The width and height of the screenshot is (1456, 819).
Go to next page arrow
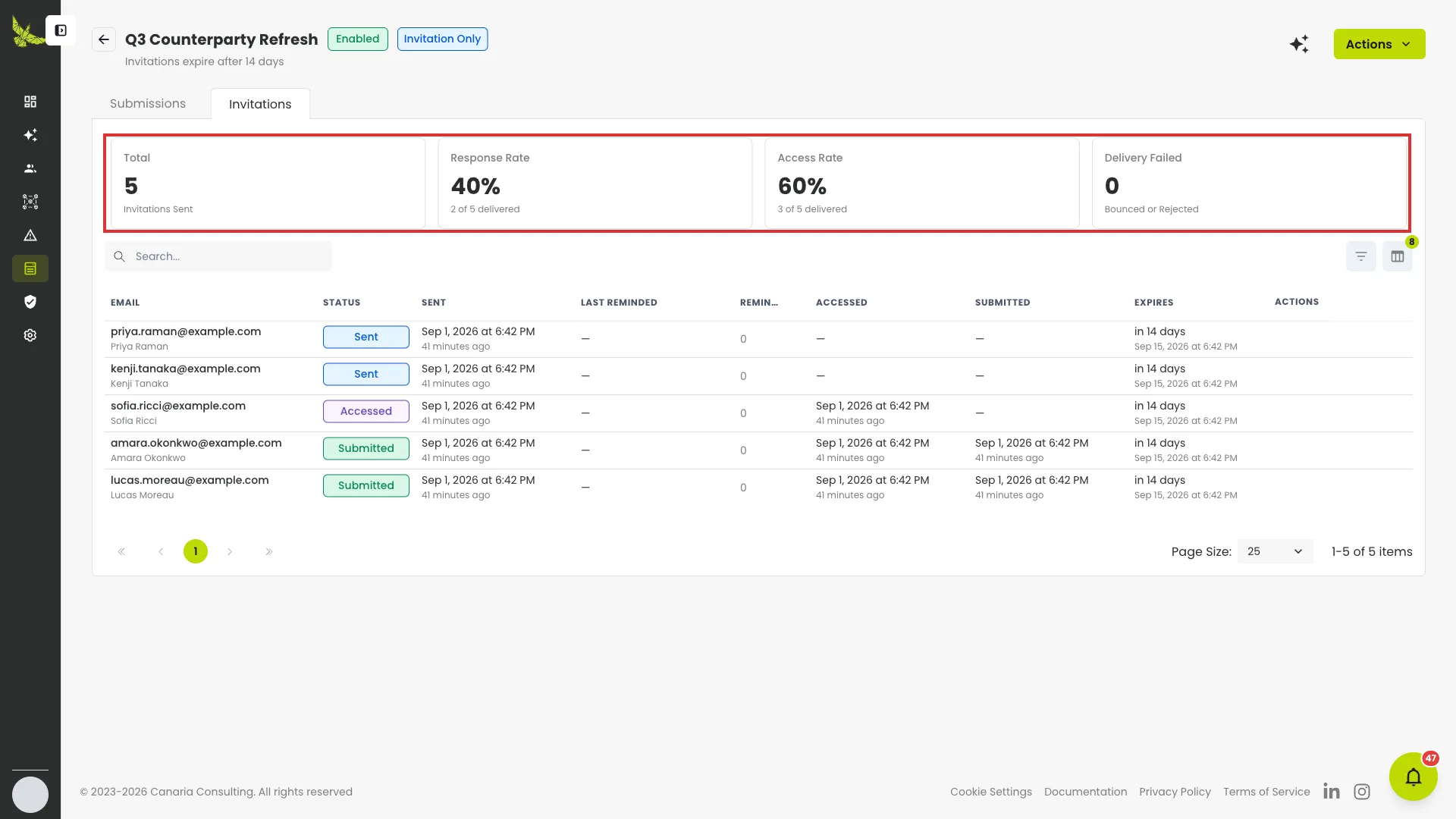coord(230,551)
